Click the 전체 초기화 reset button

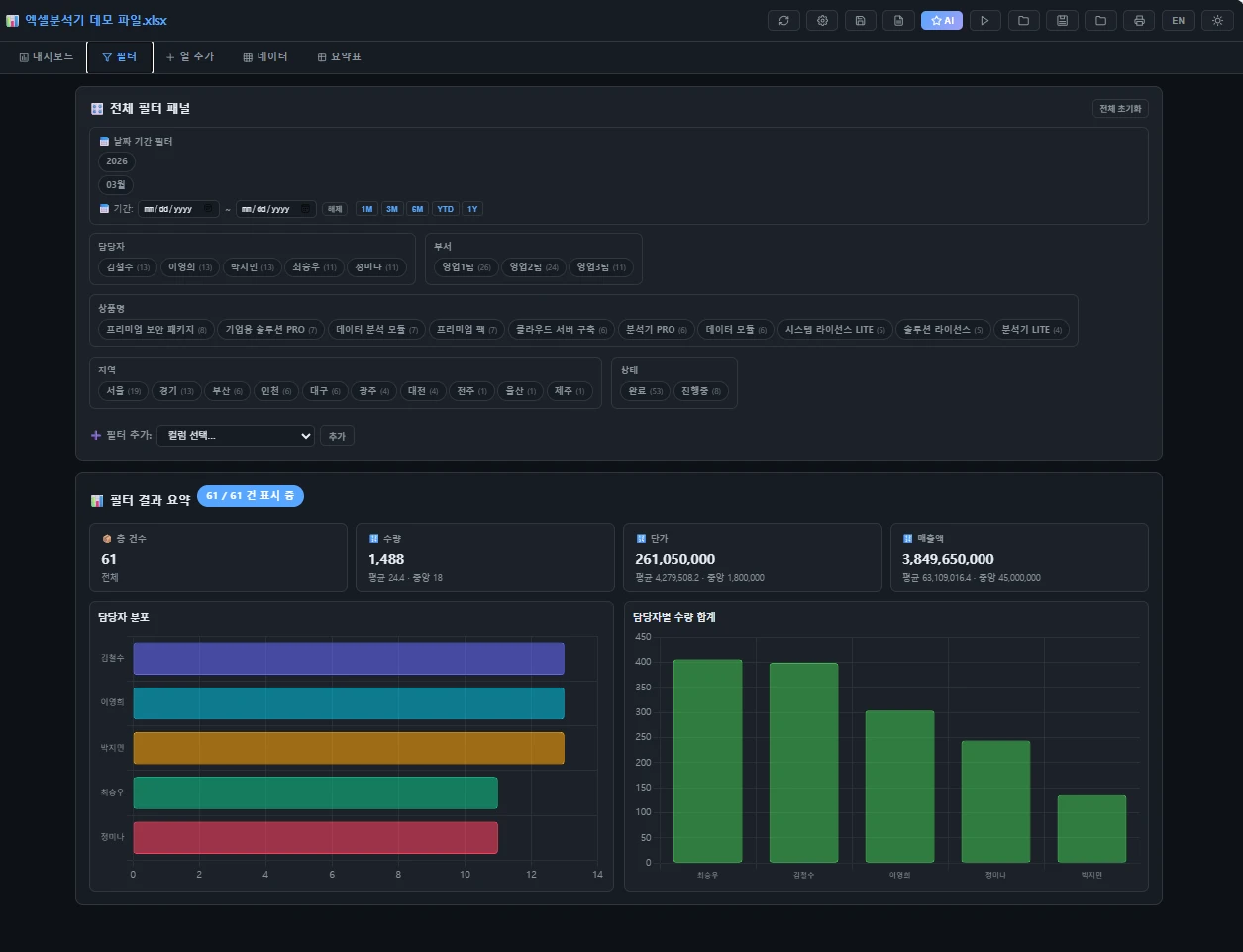pyautogui.click(x=1119, y=109)
